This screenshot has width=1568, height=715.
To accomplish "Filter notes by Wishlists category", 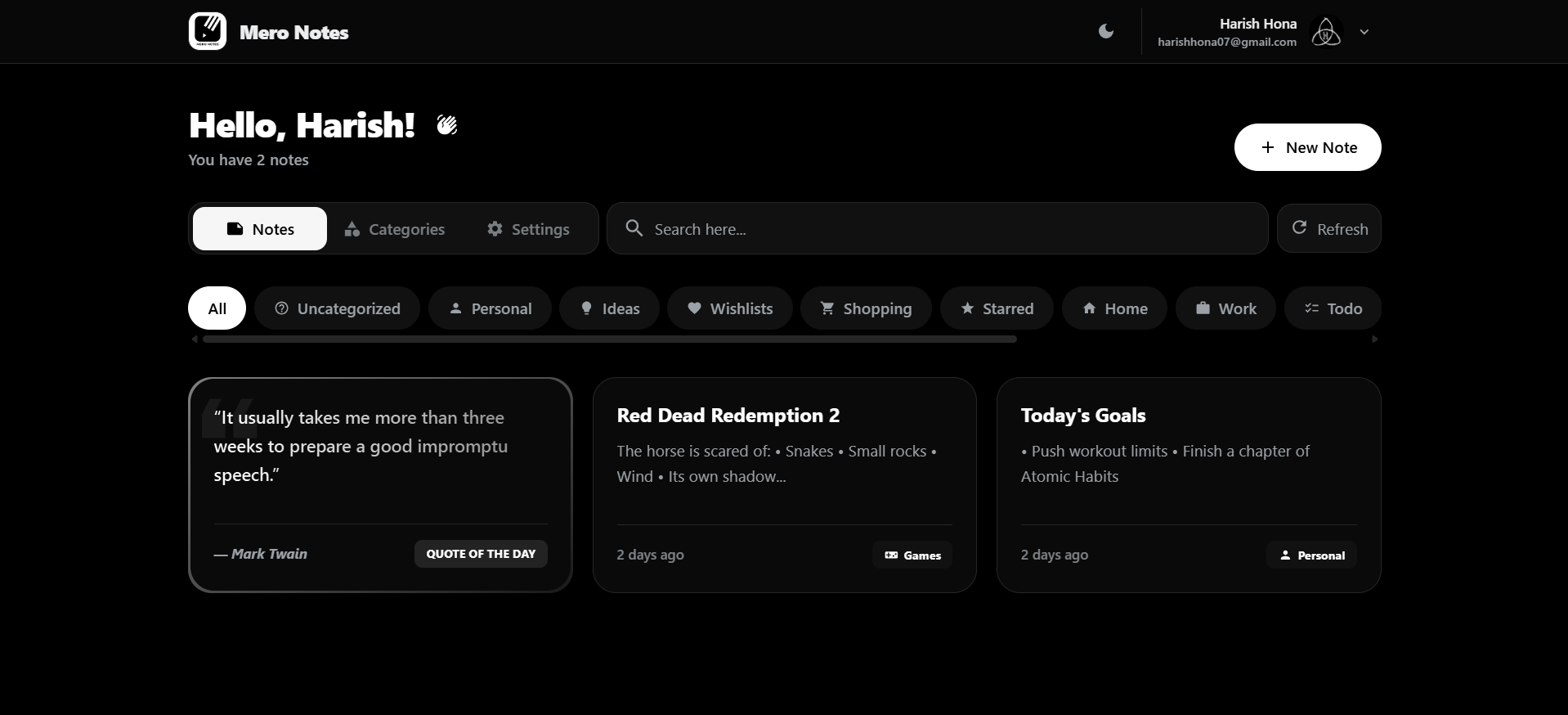I will (730, 308).
